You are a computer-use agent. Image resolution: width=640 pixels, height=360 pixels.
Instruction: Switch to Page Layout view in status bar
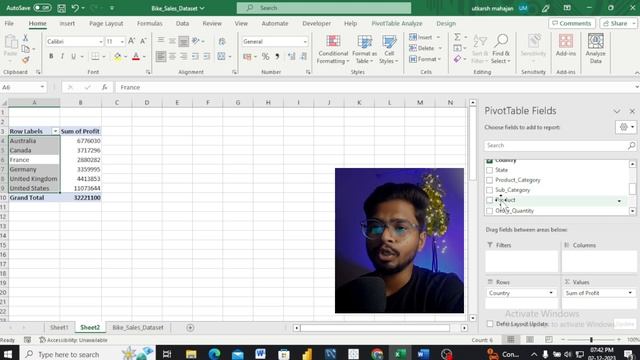(529, 340)
